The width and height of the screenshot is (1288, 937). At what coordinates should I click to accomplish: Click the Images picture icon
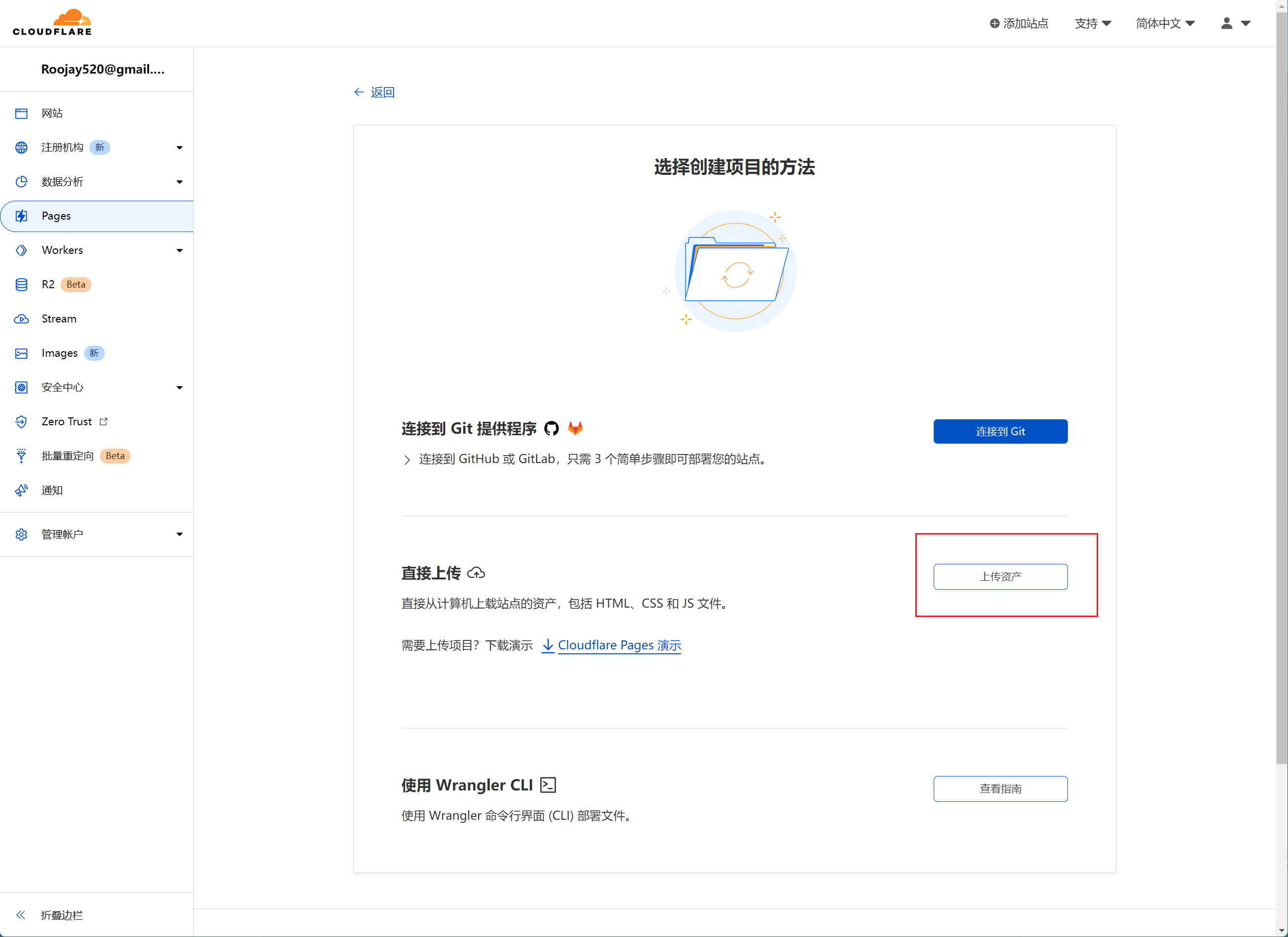pos(21,353)
